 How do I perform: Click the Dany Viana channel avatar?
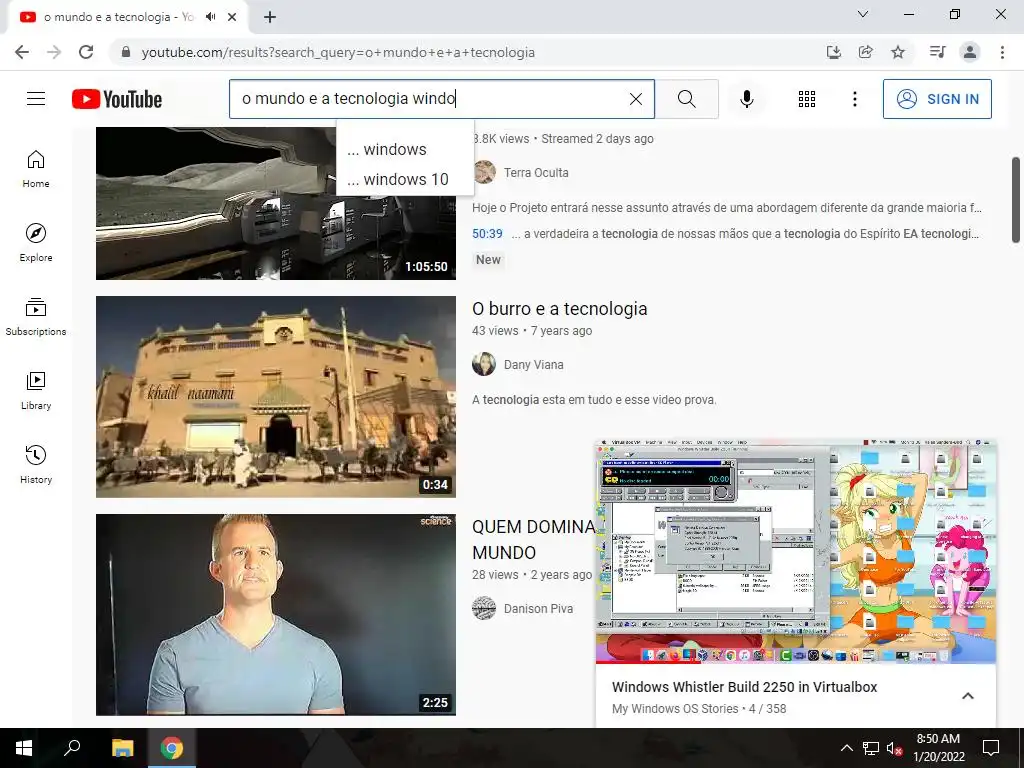click(x=484, y=364)
